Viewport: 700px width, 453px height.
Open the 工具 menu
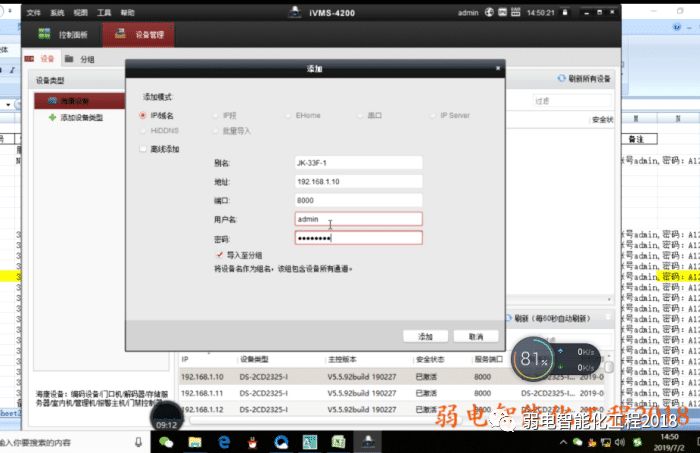point(104,12)
